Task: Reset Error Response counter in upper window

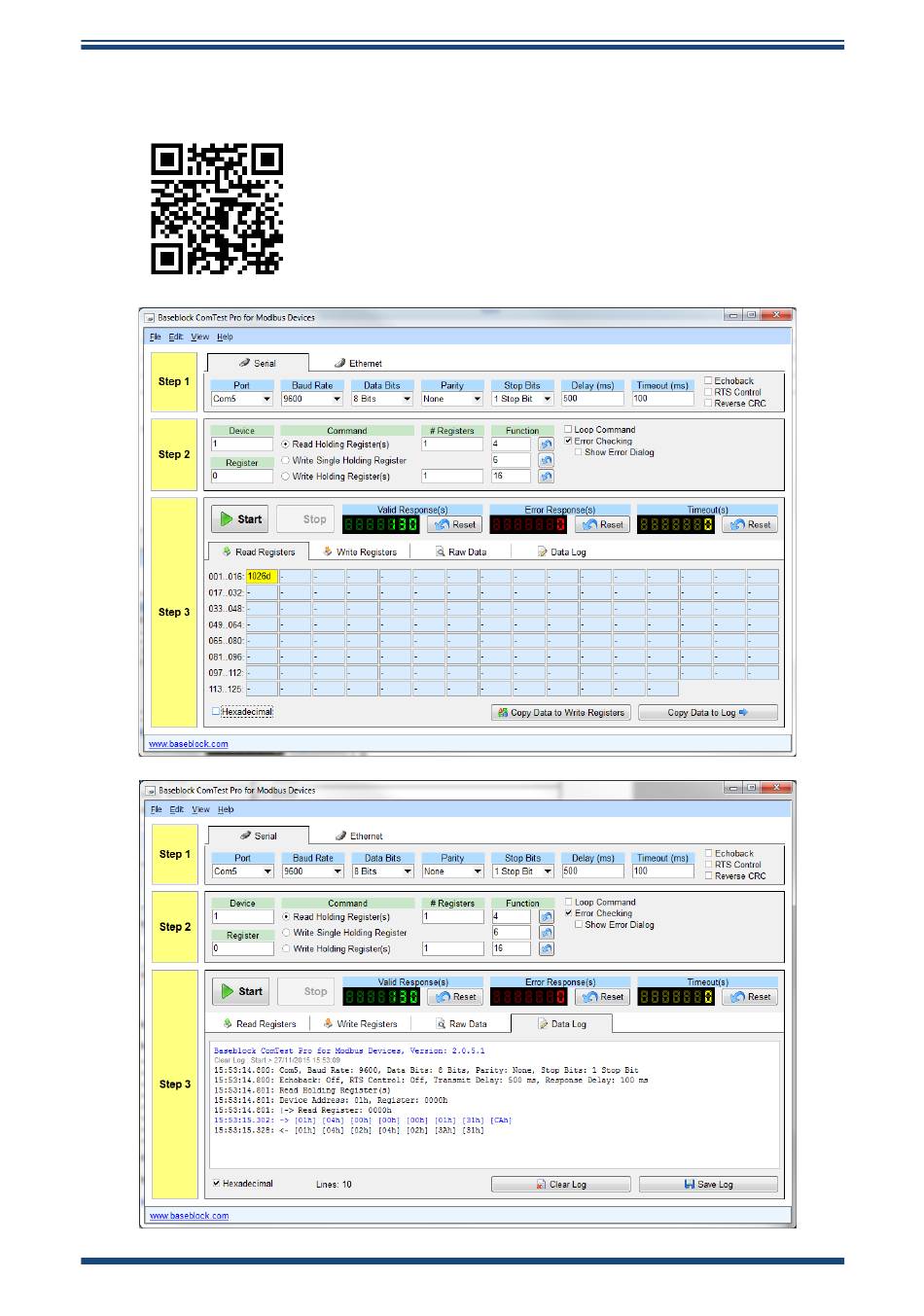Action: point(602,524)
